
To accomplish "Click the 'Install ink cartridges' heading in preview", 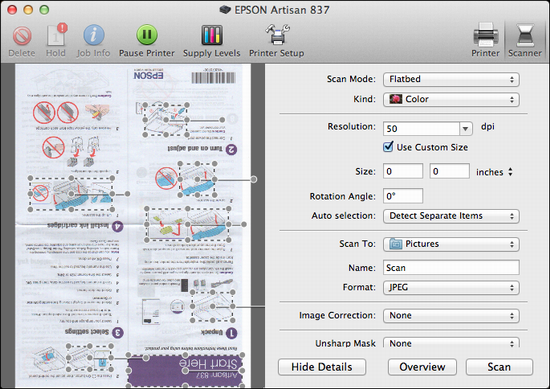I will pos(79,226).
